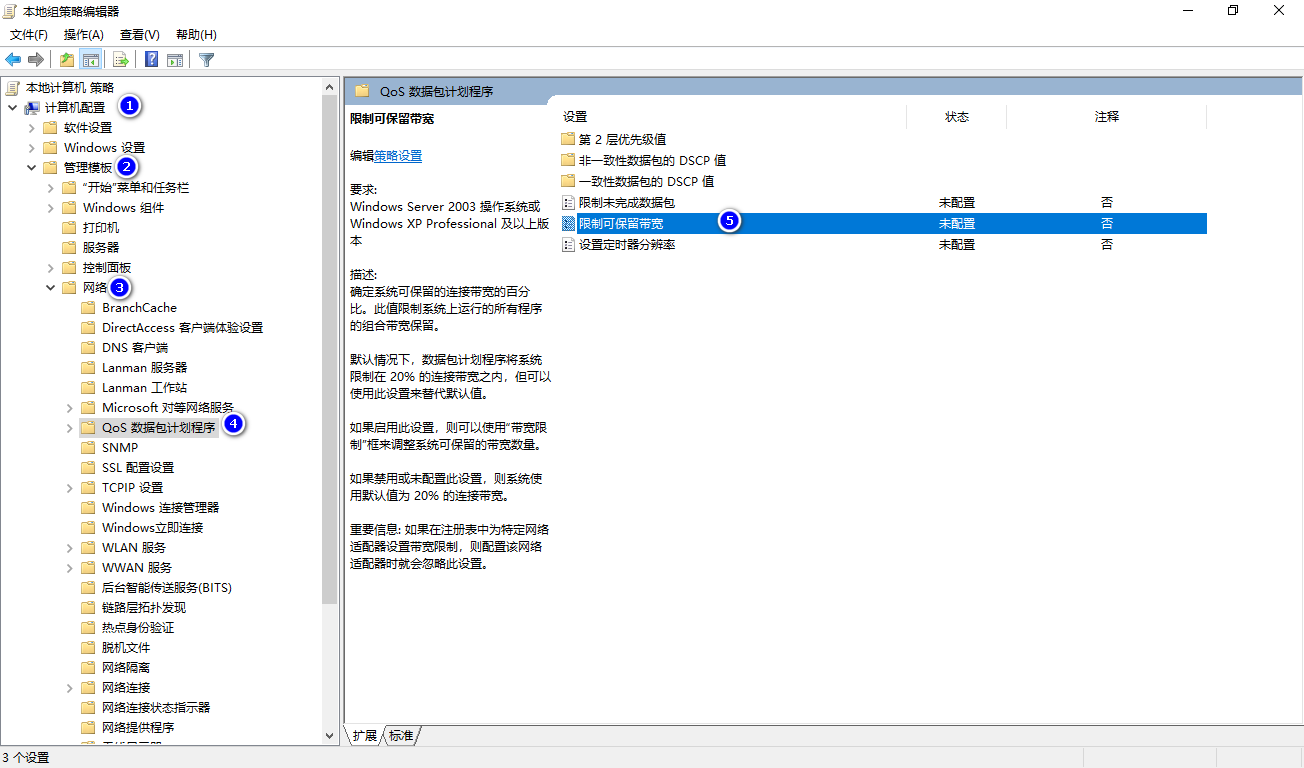Open the 帮助(H) menu
This screenshot has width=1304, height=768.
[196, 34]
